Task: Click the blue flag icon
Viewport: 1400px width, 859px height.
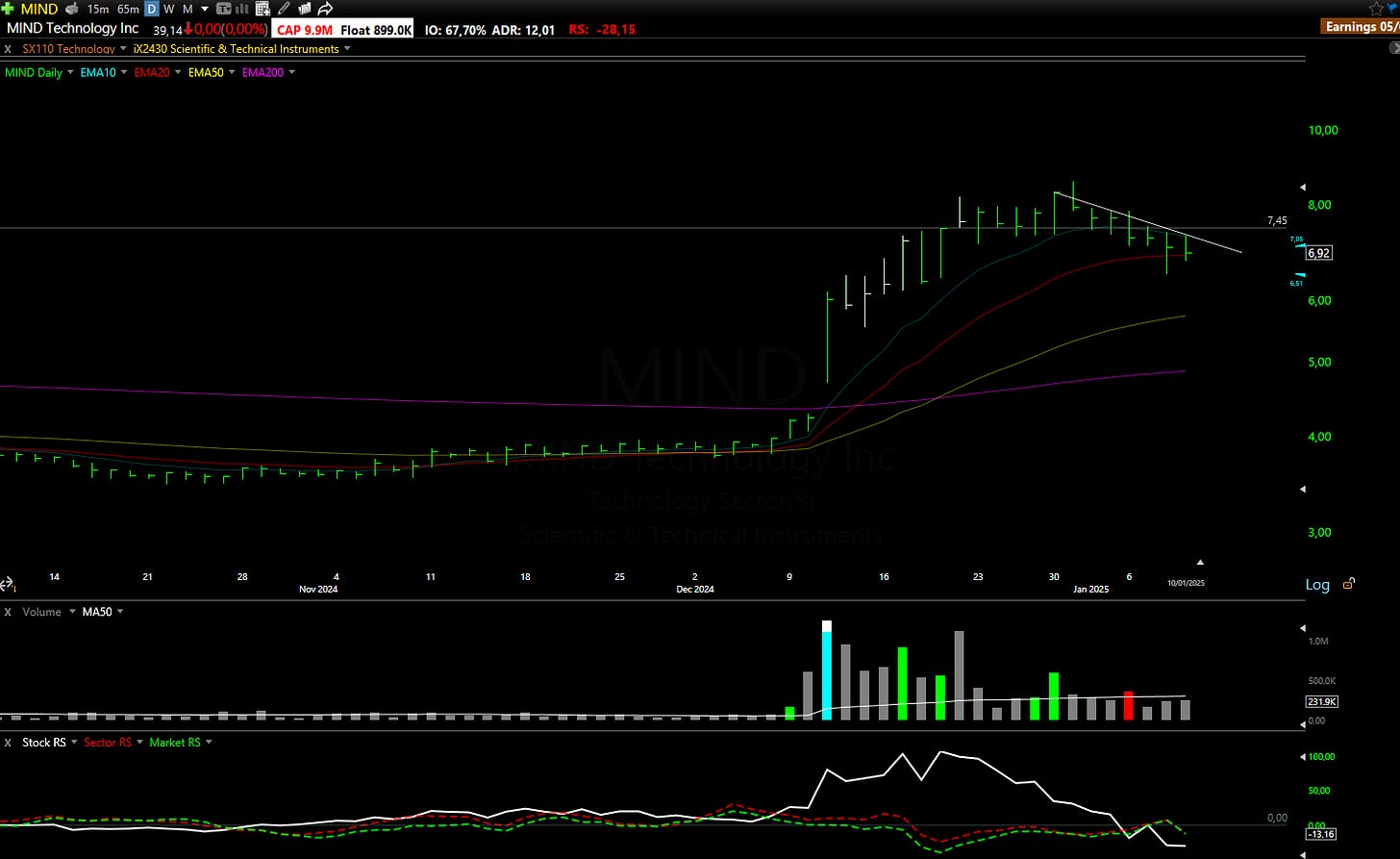Action: pyautogui.click(x=1393, y=8)
